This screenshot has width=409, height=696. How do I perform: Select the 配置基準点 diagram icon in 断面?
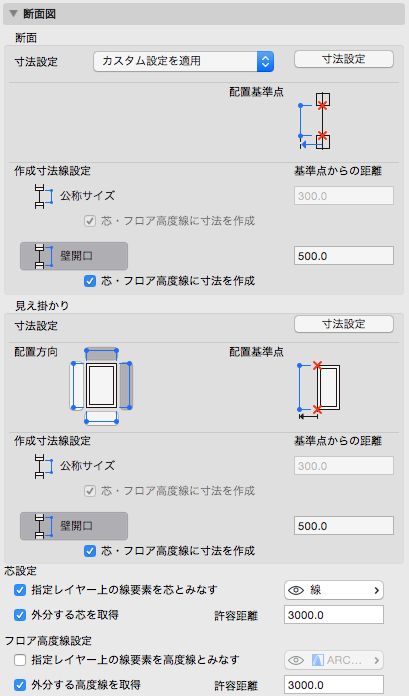(315, 121)
